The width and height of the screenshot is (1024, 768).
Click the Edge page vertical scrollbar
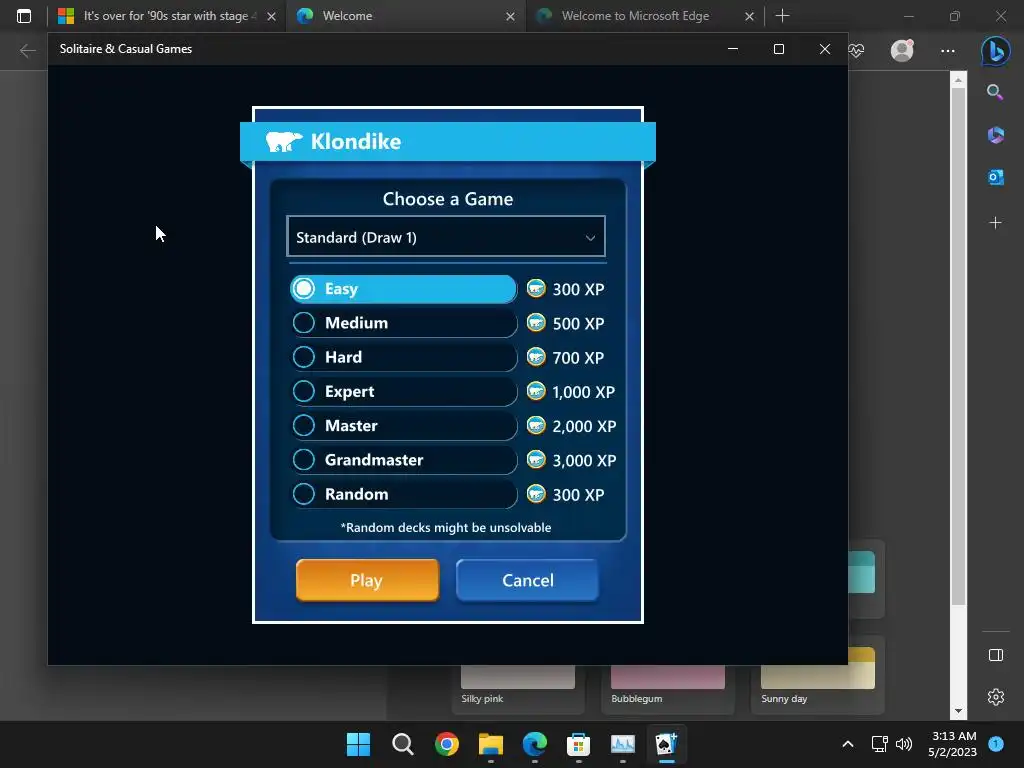pos(958,346)
